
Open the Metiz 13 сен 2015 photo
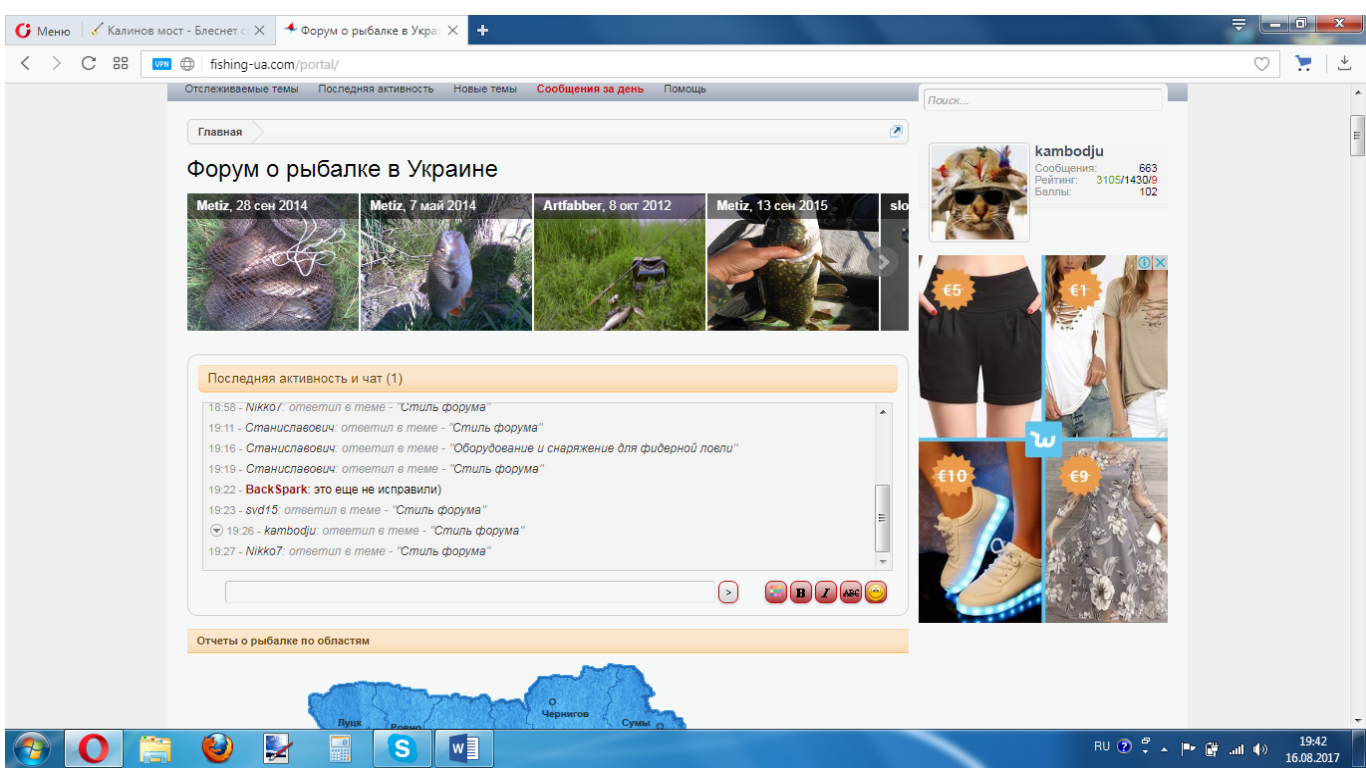(793, 262)
